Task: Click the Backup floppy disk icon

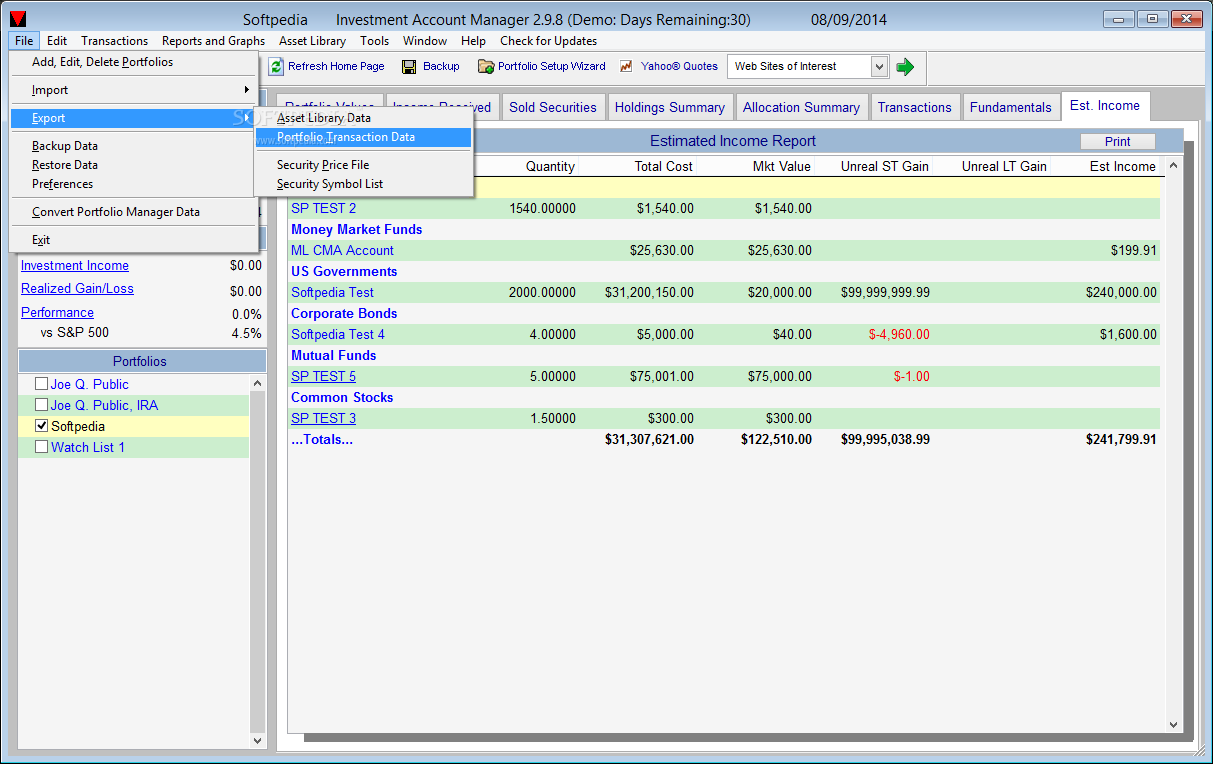Action: coord(408,67)
